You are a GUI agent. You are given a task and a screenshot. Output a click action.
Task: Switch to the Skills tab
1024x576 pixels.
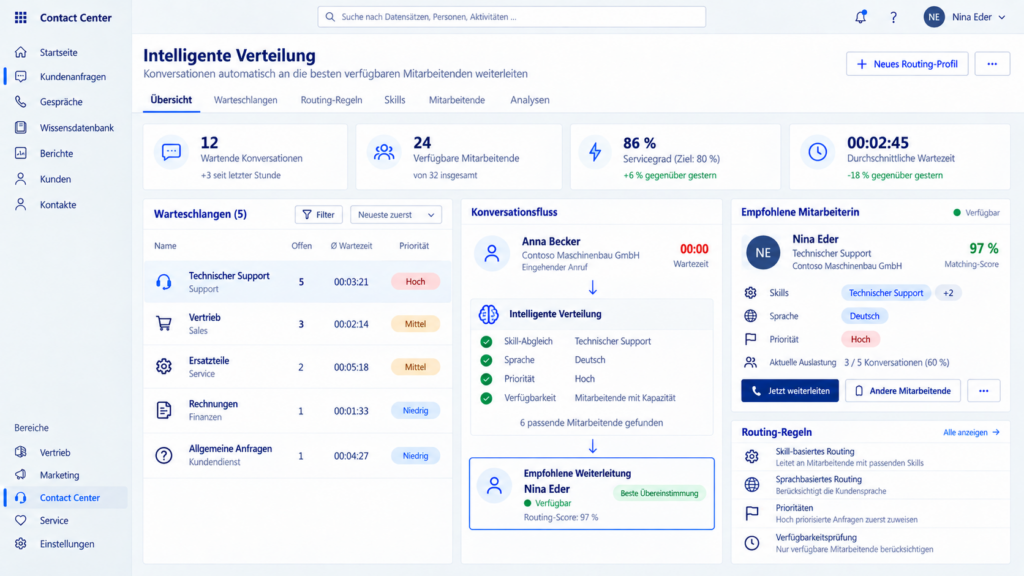click(x=394, y=100)
